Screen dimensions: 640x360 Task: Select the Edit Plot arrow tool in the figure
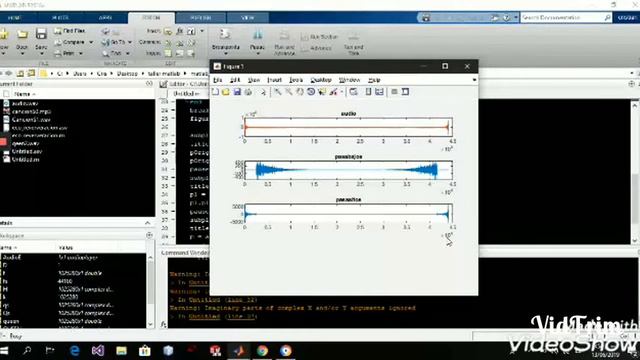coord(263,92)
